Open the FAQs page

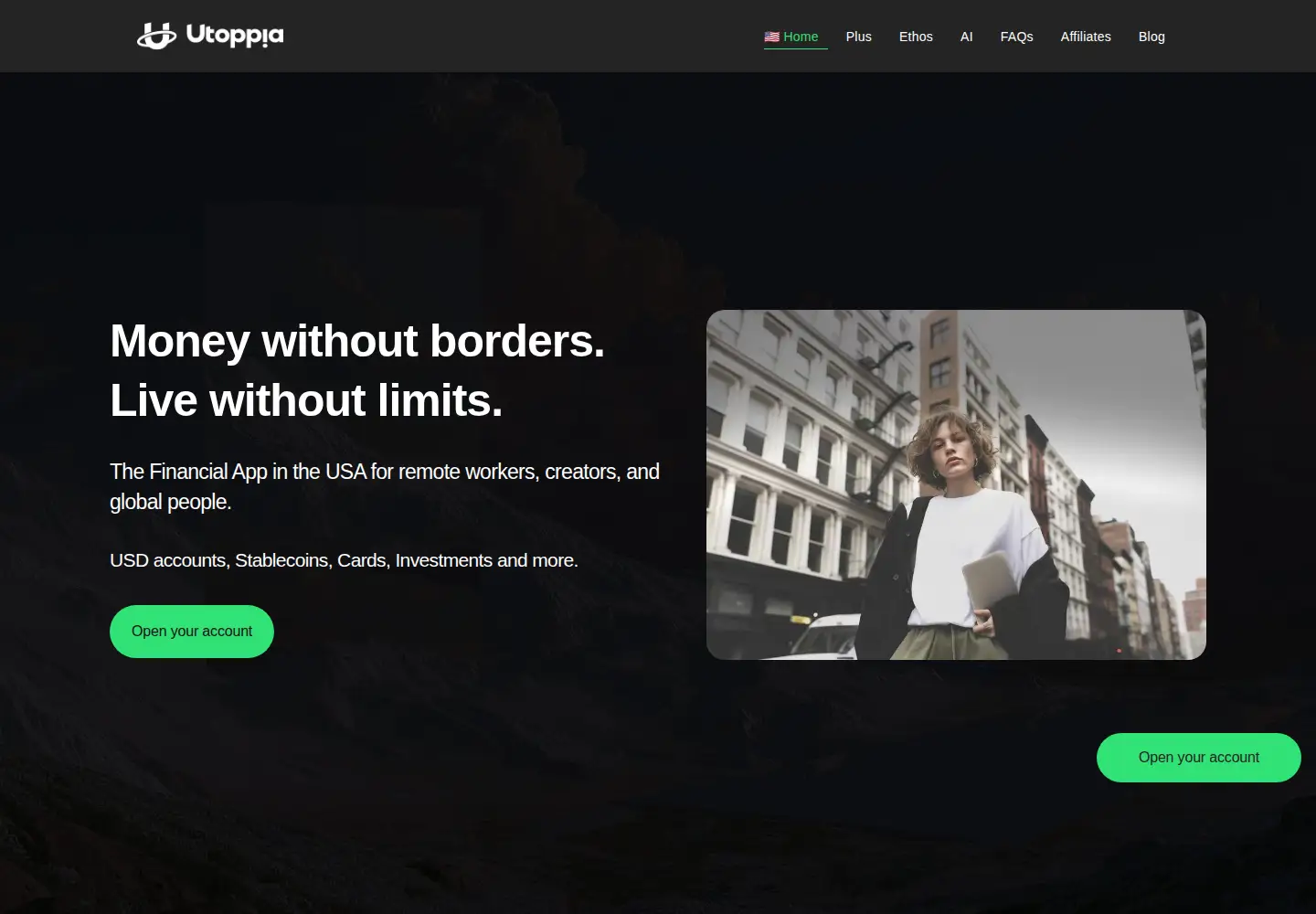click(1017, 37)
